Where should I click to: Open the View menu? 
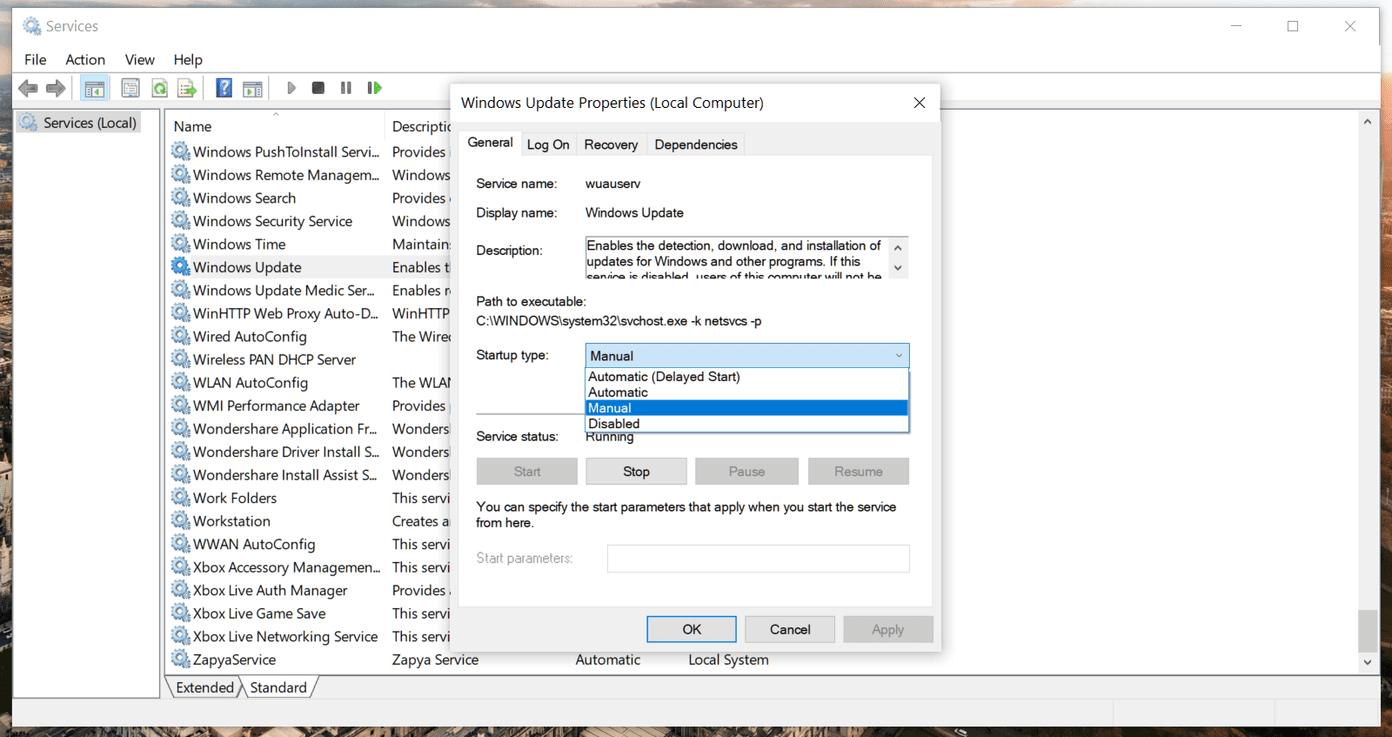[x=140, y=60]
